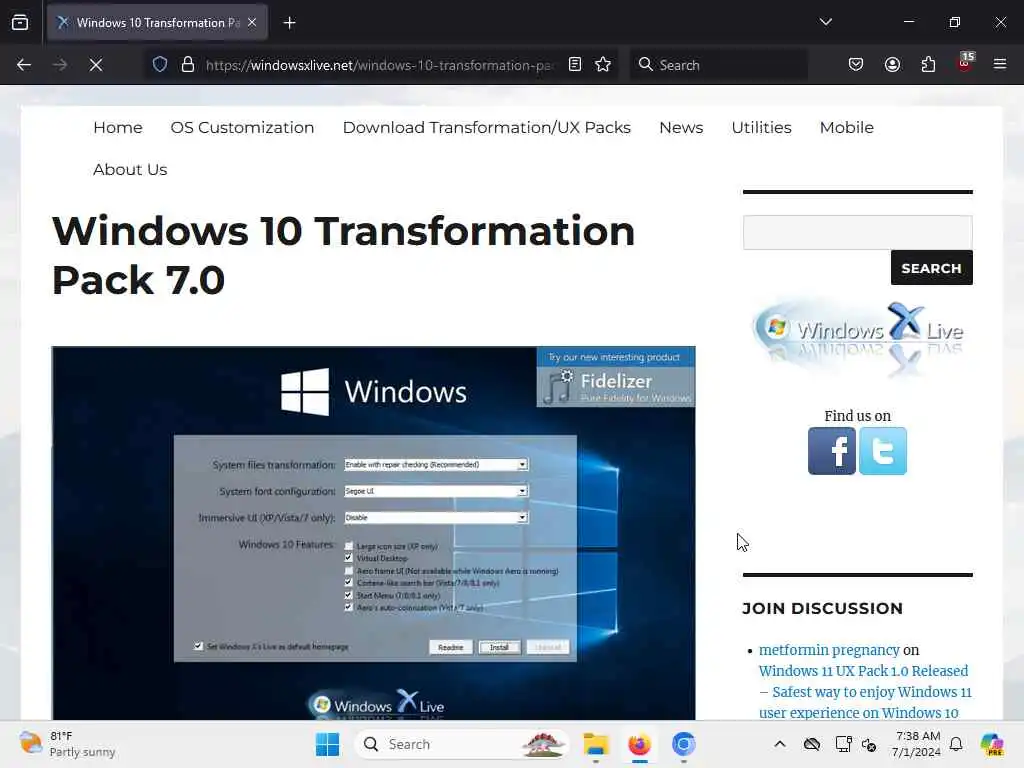This screenshot has width=1024, height=768.
Task: Toggle Cortana-like search bar checkbox in image
Action: (x=349, y=583)
